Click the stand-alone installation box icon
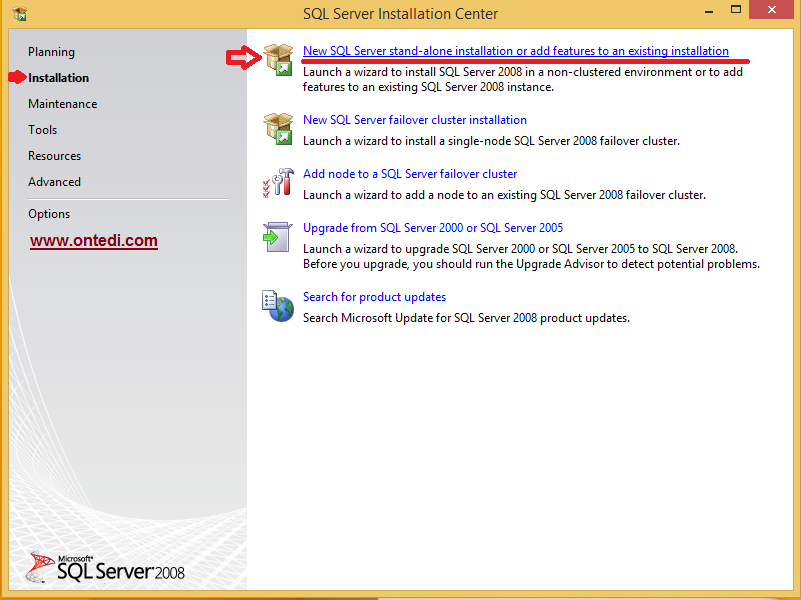 click(x=278, y=59)
